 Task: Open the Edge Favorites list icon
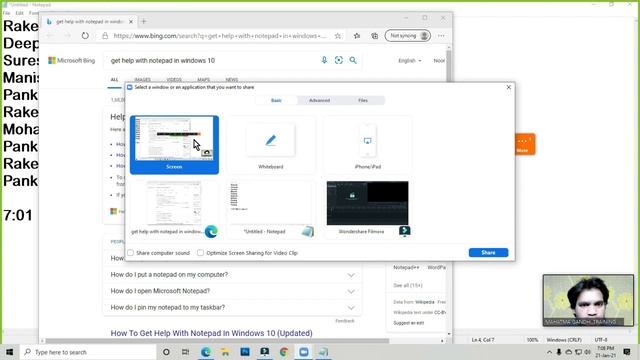click(357, 36)
